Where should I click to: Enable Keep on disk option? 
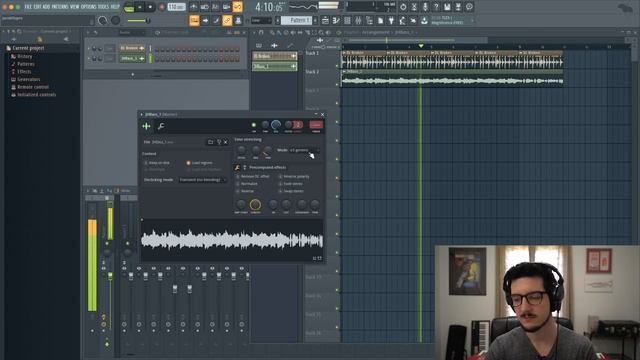[156, 163]
